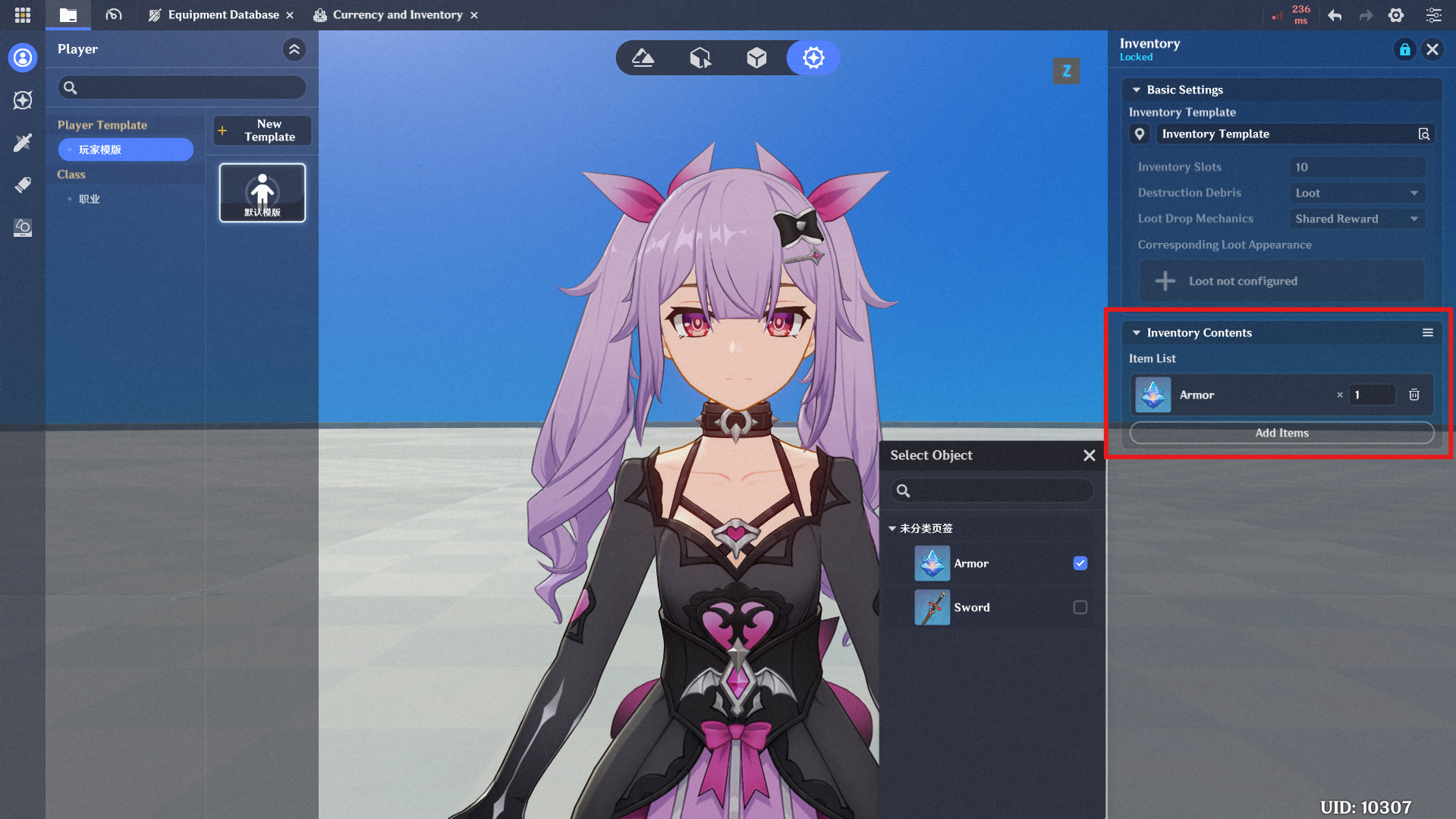Open the Destruction Debris Loot dropdown
Viewport: 1456px width, 819px height.
pos(1357,193)
